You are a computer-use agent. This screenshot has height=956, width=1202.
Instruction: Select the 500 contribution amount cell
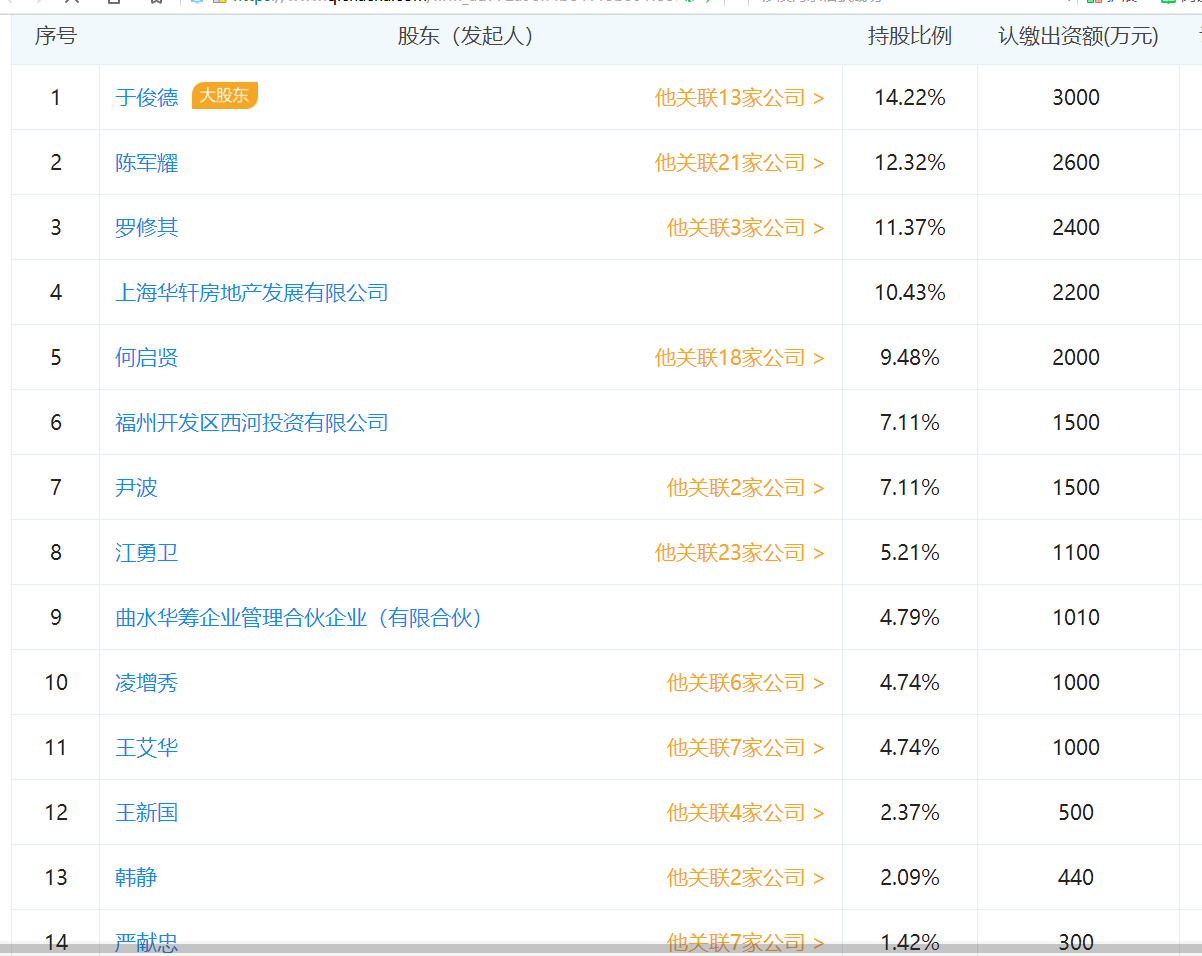pos(1076,812)
